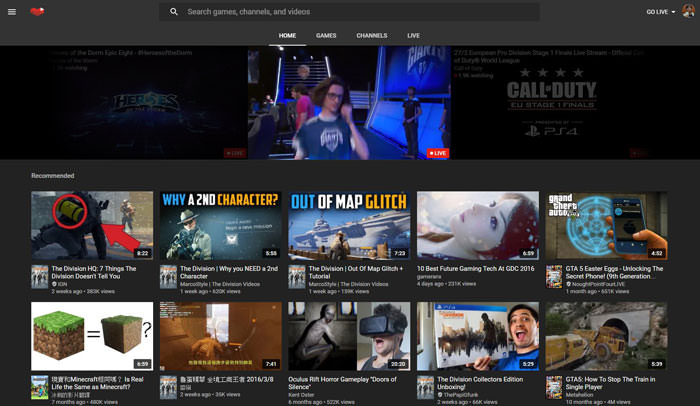Click the red LIVE badge on center stream
The height and width of the screenshot is (406, 700).
(x=437, y=153)
